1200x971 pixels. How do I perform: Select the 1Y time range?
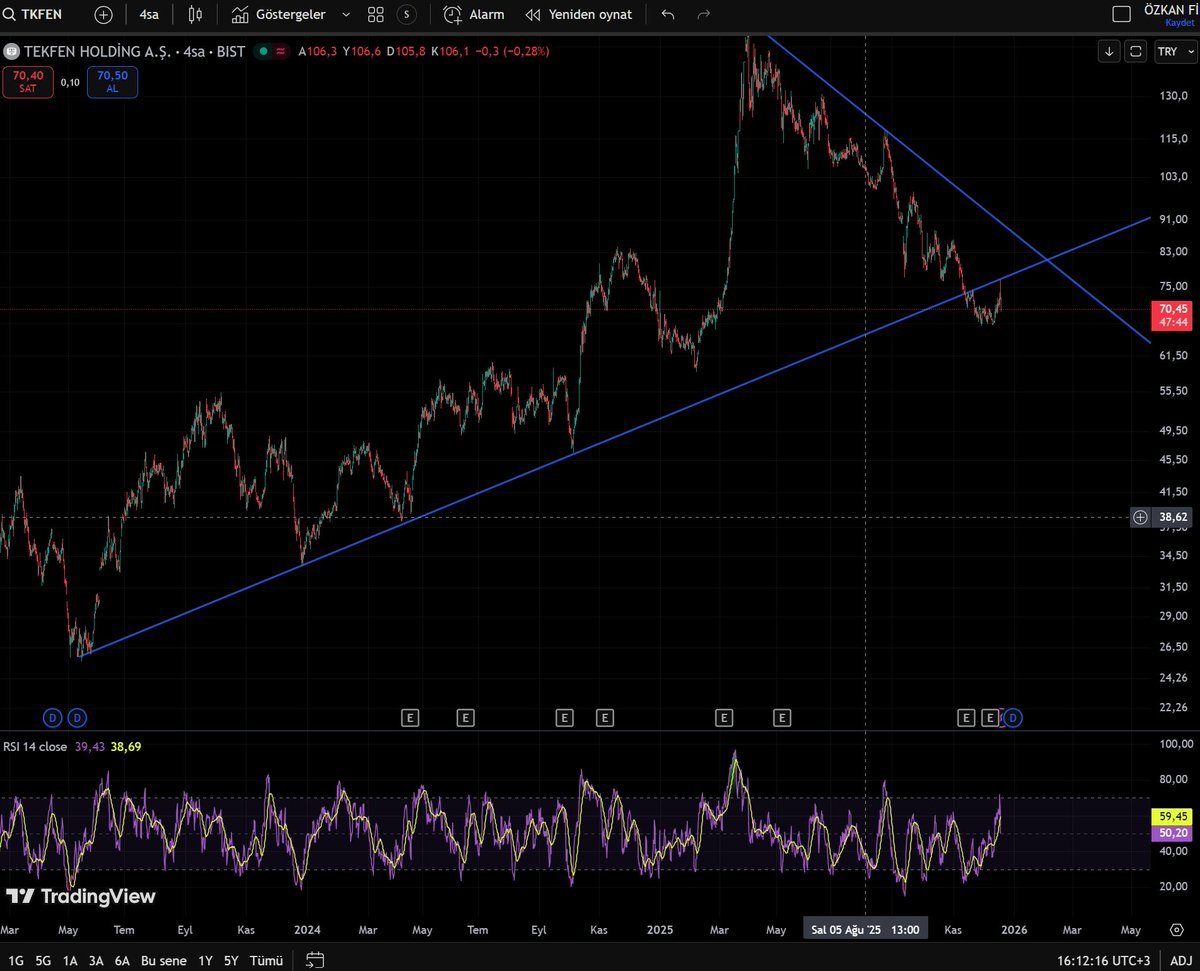(x=205, y=960)
